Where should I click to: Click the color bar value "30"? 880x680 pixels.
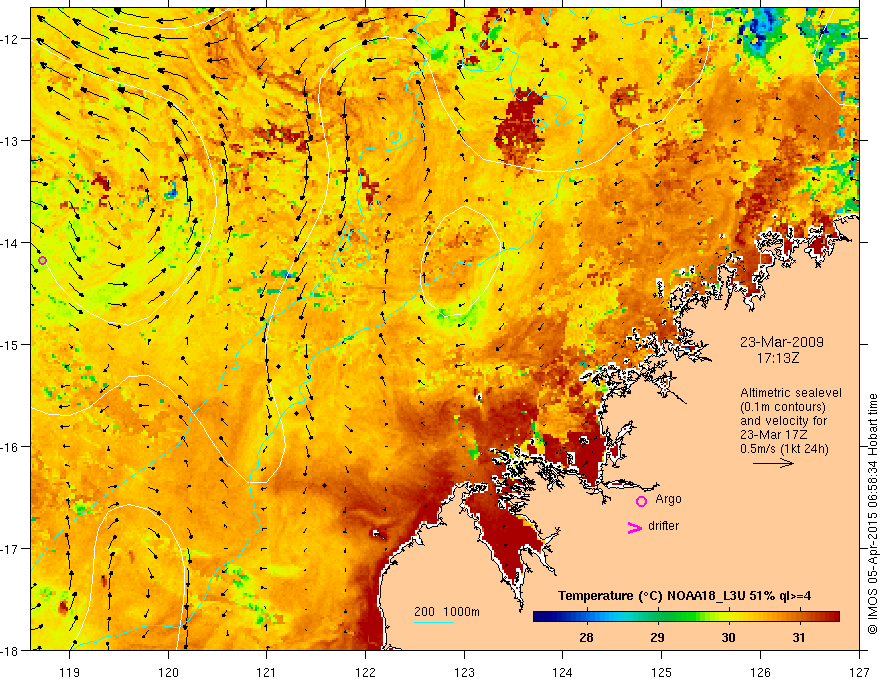click(x=728, y=637)
